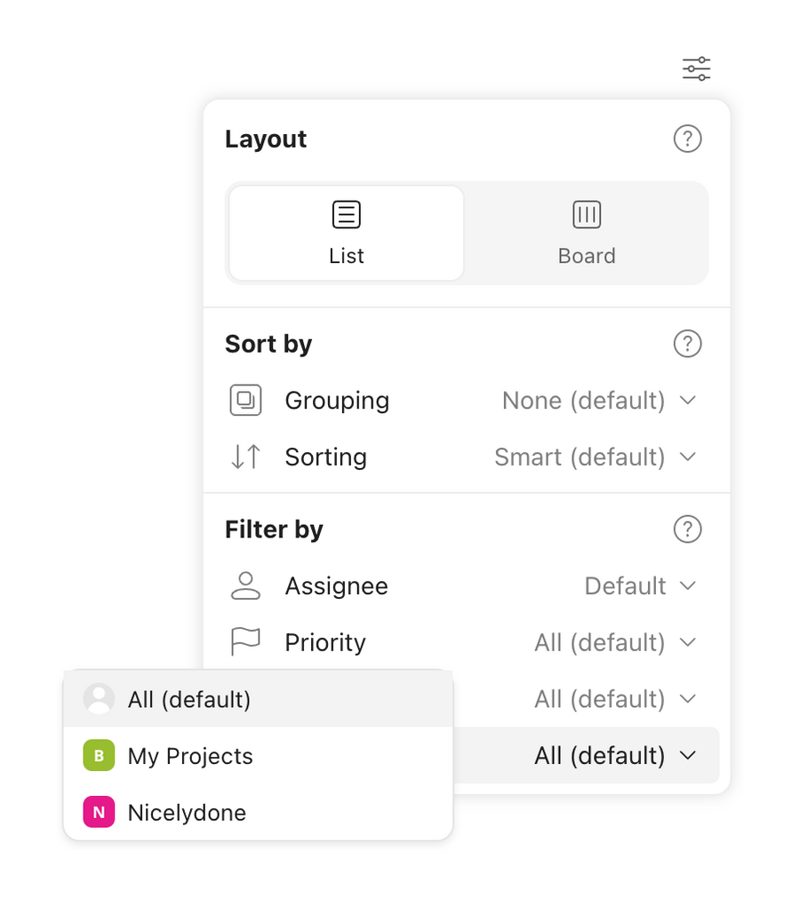800x907 pixels.
Task: Select the Board layout icon
Action: tap(586, 213)
